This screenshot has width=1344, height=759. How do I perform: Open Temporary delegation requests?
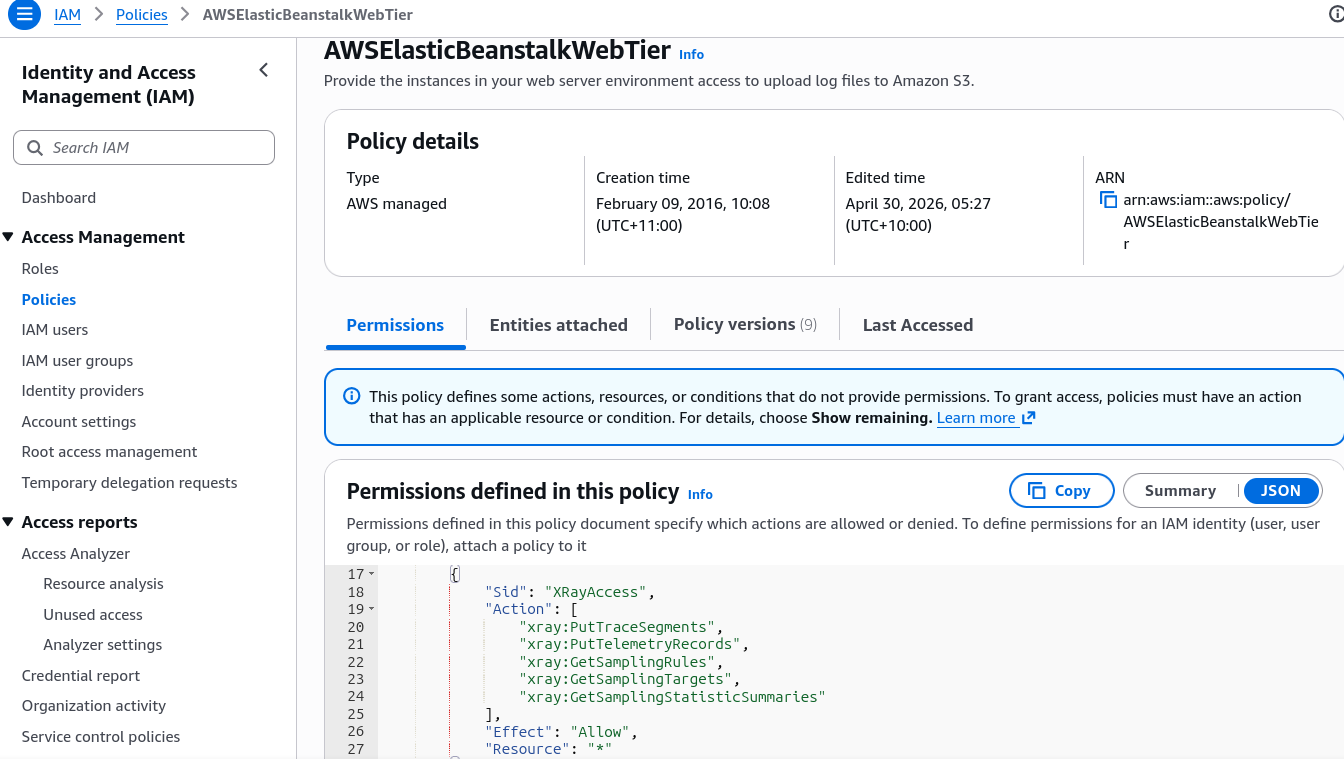130,483
